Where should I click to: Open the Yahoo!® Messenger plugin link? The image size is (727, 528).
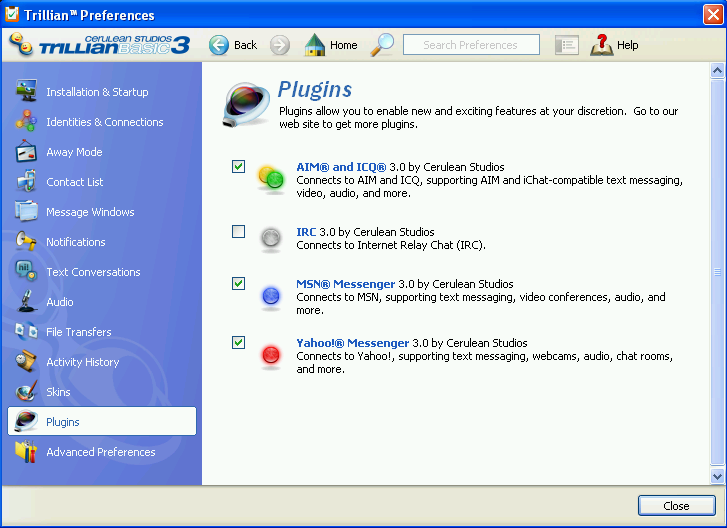(x=352, y=343)
